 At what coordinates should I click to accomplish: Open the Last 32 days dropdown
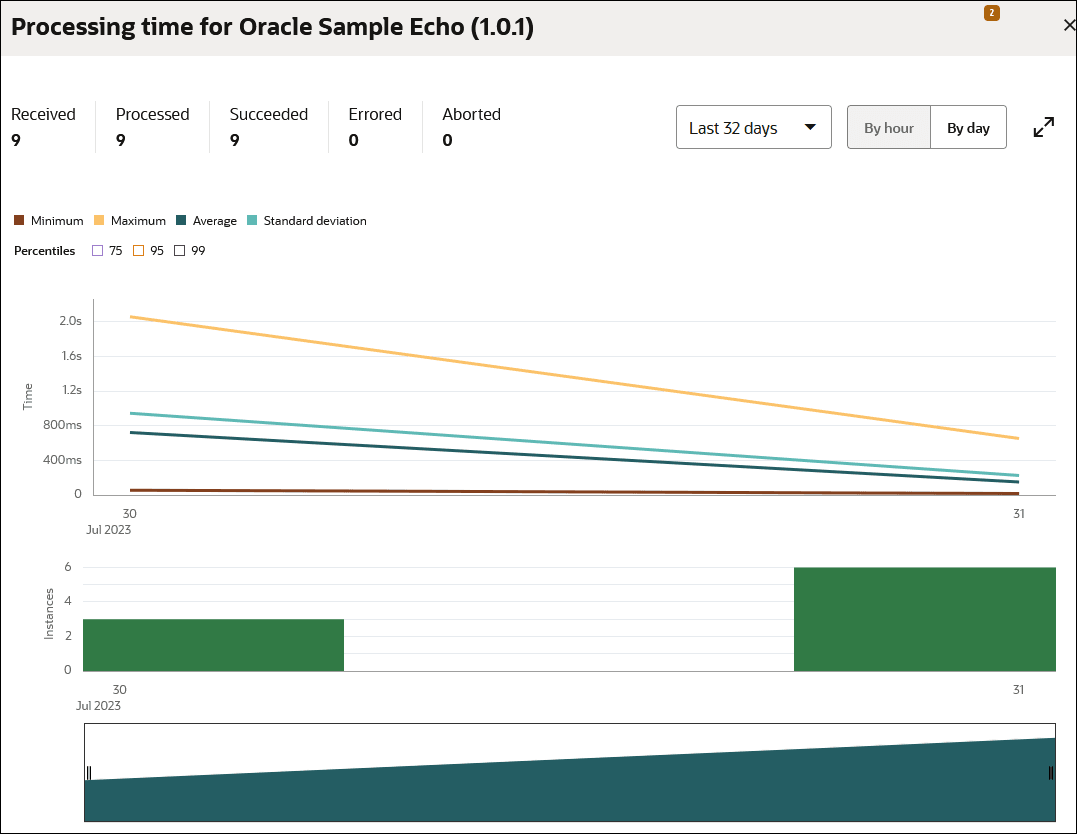pyautogui.click(x=753, y=127)
